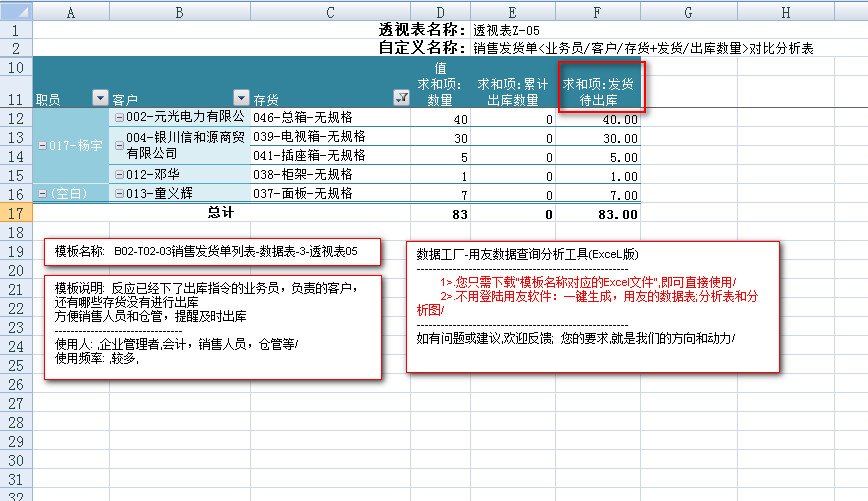
Task: Click the 数据工厂 tool info text box
Action: point(592,307)
